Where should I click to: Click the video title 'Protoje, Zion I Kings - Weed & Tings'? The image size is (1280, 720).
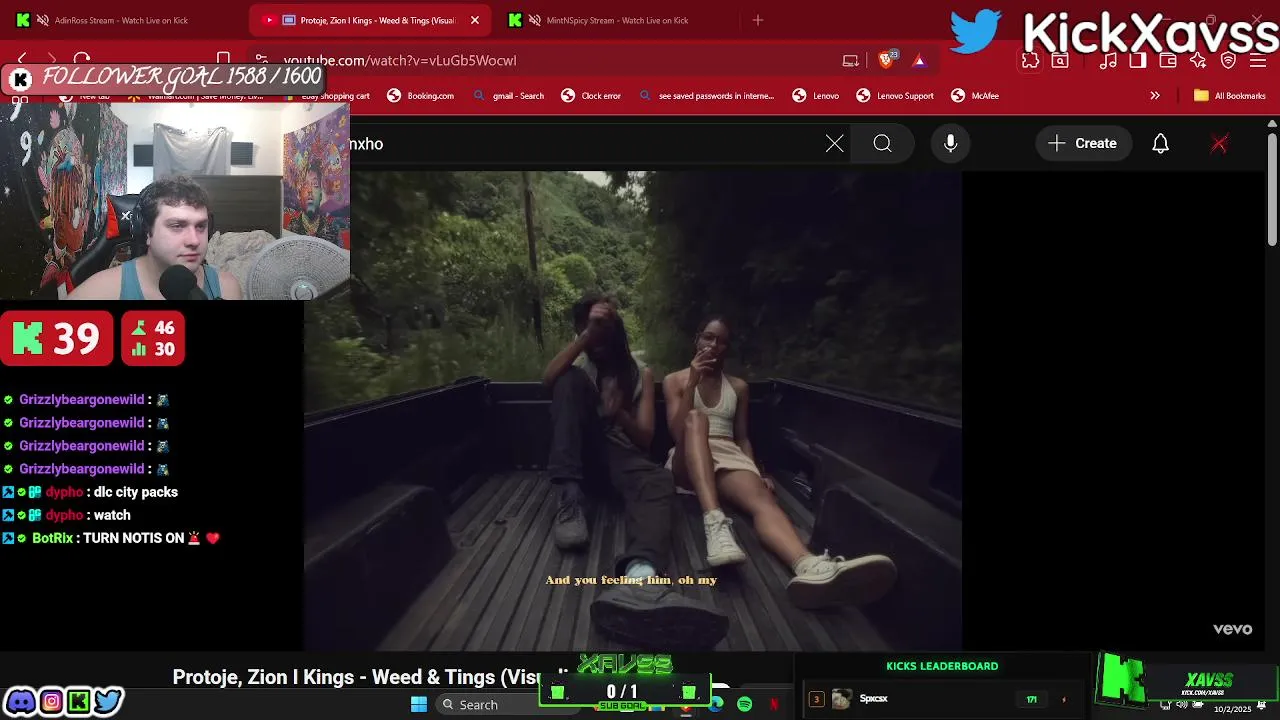click(370, 677)
